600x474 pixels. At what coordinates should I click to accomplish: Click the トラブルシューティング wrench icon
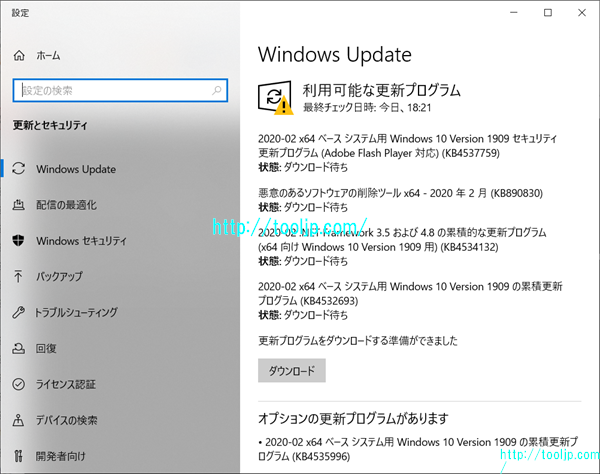(18, 312)
